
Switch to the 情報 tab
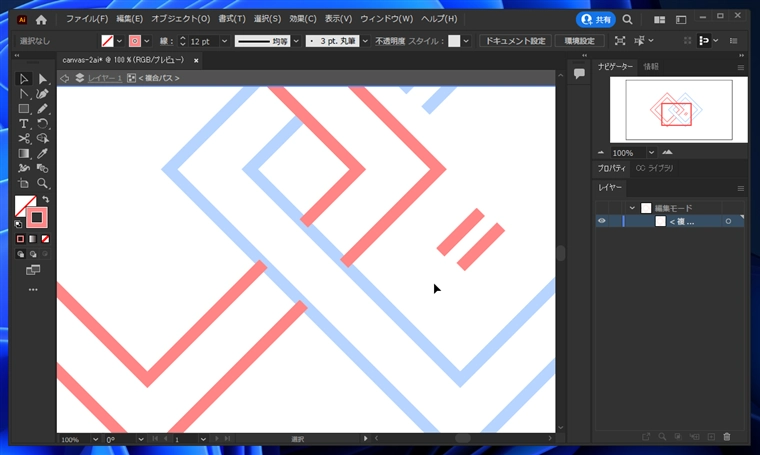(651, 66)
